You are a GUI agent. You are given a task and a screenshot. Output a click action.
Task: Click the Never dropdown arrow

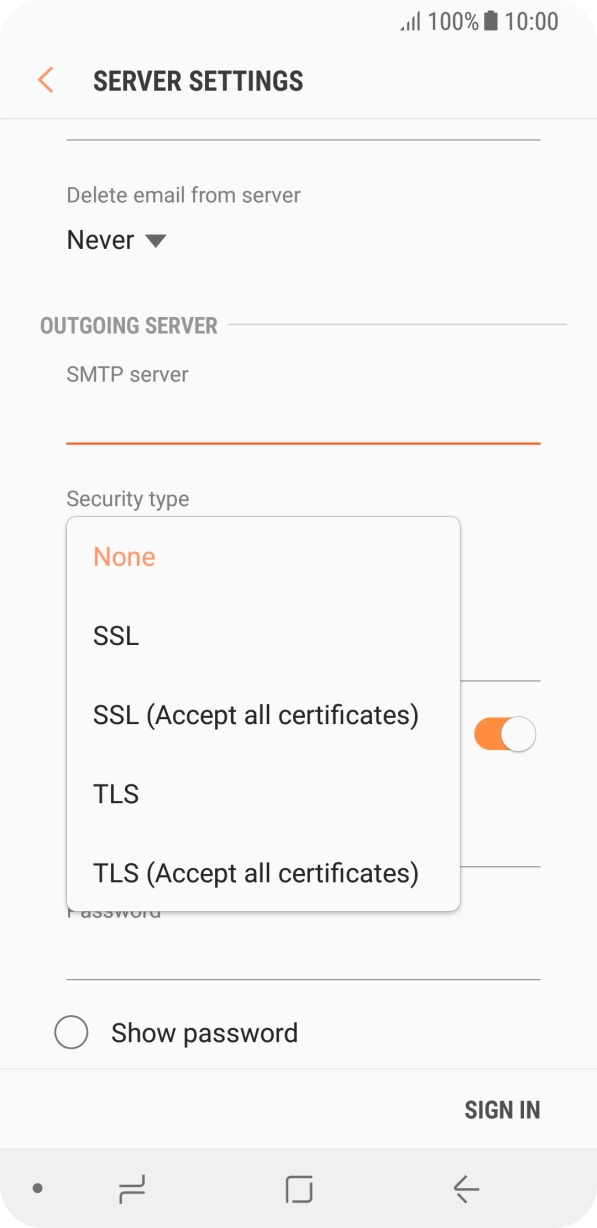pos(155,241)
